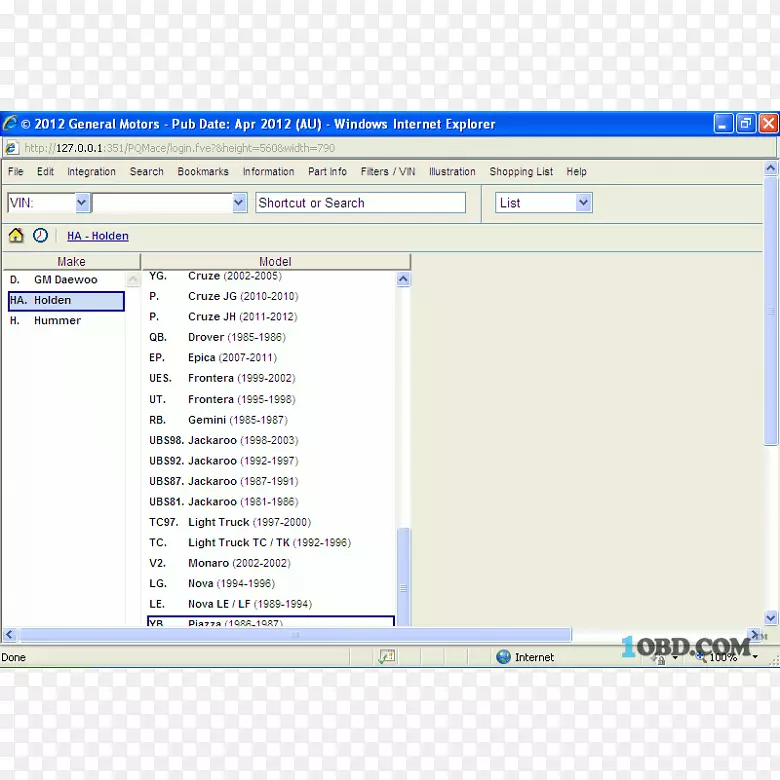Open the Search menu
Viewport: 780px width, 780px height.
(146, 172)
